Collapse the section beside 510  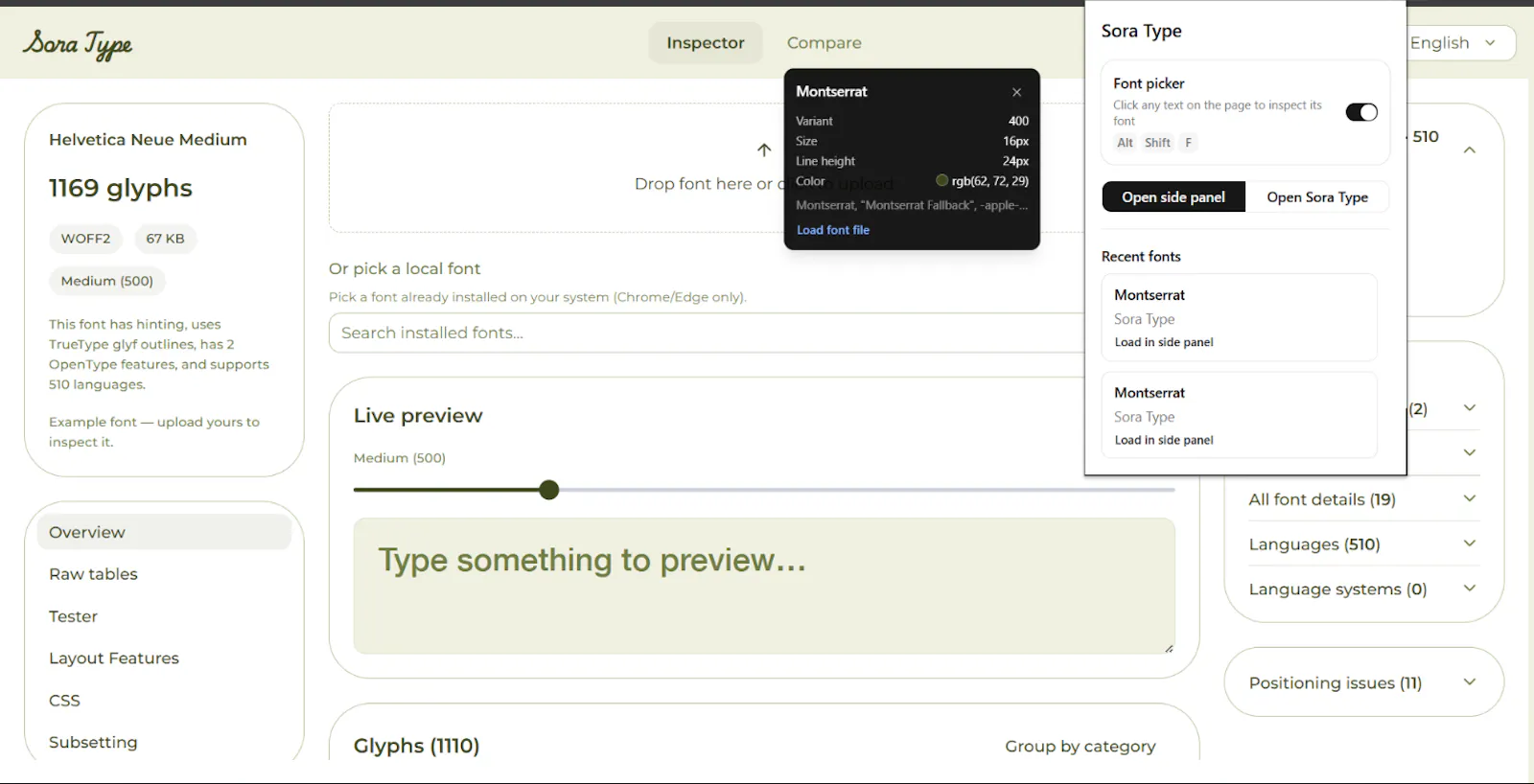1469,150
